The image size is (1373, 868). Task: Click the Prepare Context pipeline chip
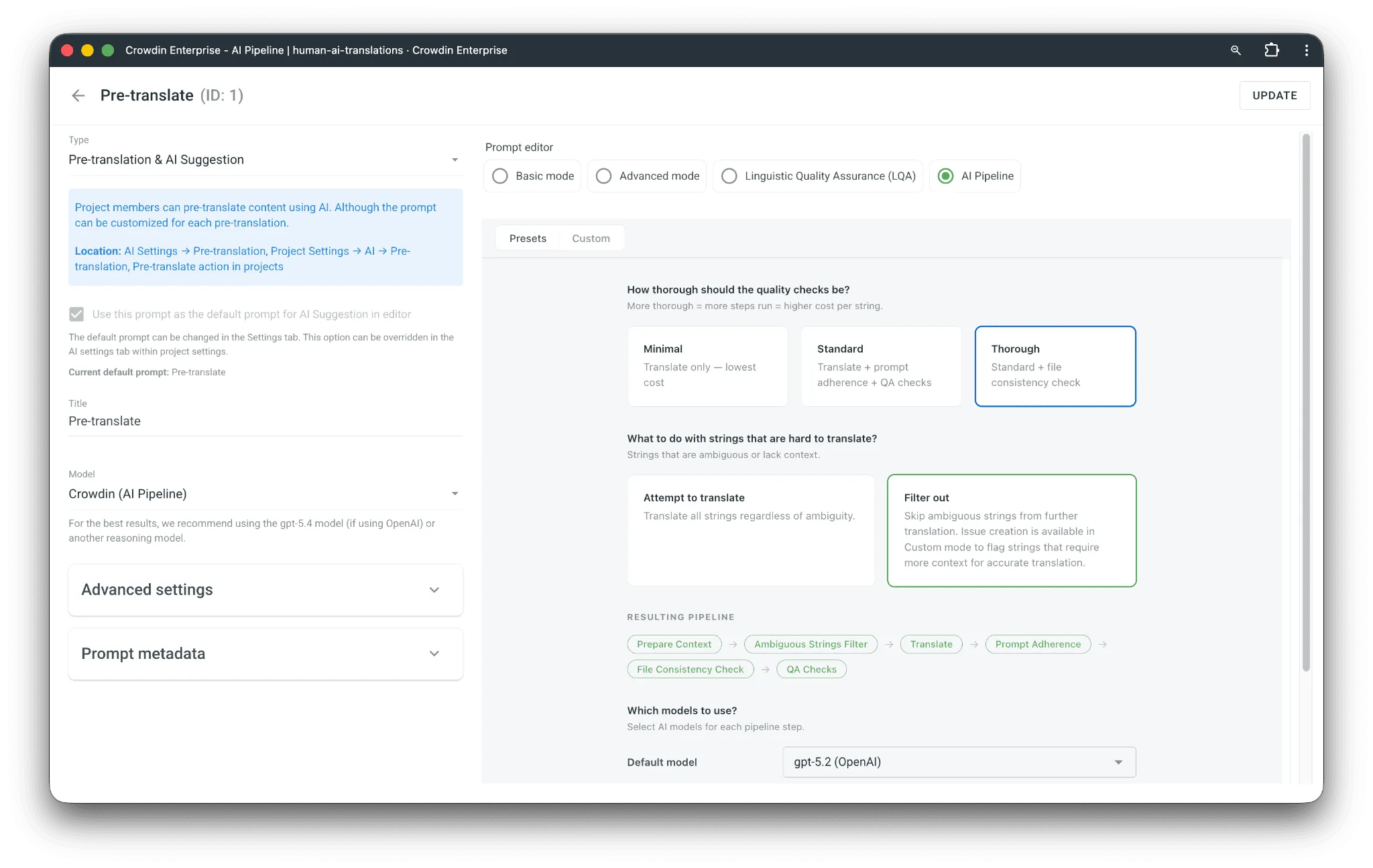coord(674,644)
